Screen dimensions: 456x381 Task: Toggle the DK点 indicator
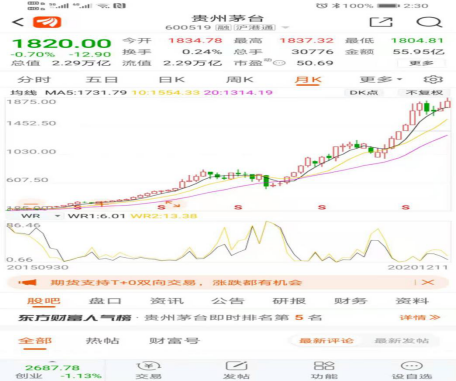364,93
